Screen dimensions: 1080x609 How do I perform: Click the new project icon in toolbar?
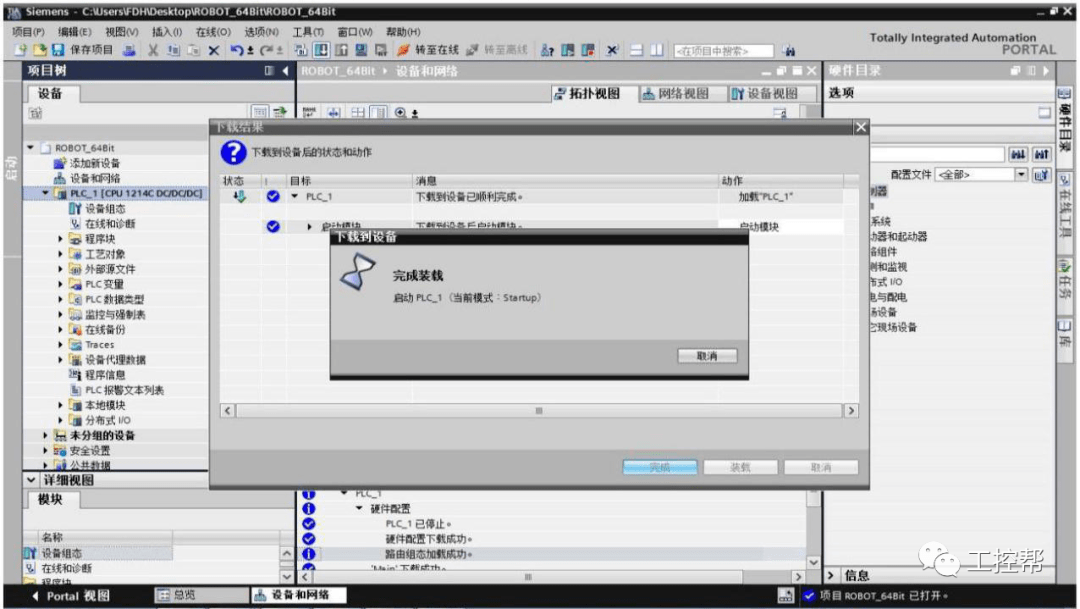21,50
